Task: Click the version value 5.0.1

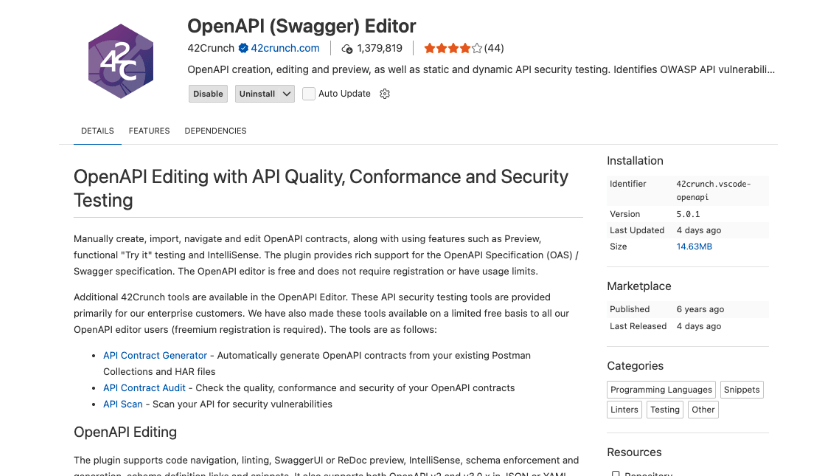Action: (x=688, y=214)
